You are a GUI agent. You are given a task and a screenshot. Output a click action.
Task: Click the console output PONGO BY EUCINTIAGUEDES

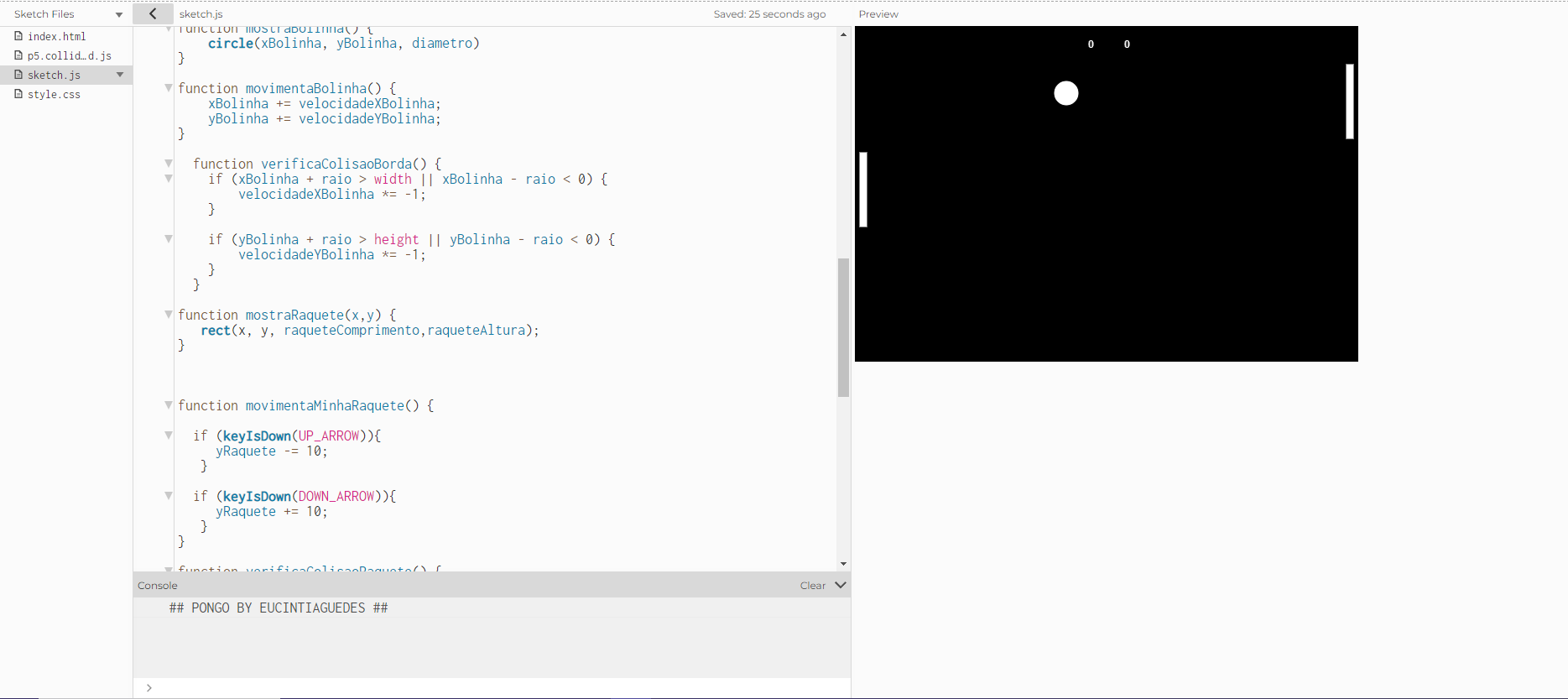[279, 608]
